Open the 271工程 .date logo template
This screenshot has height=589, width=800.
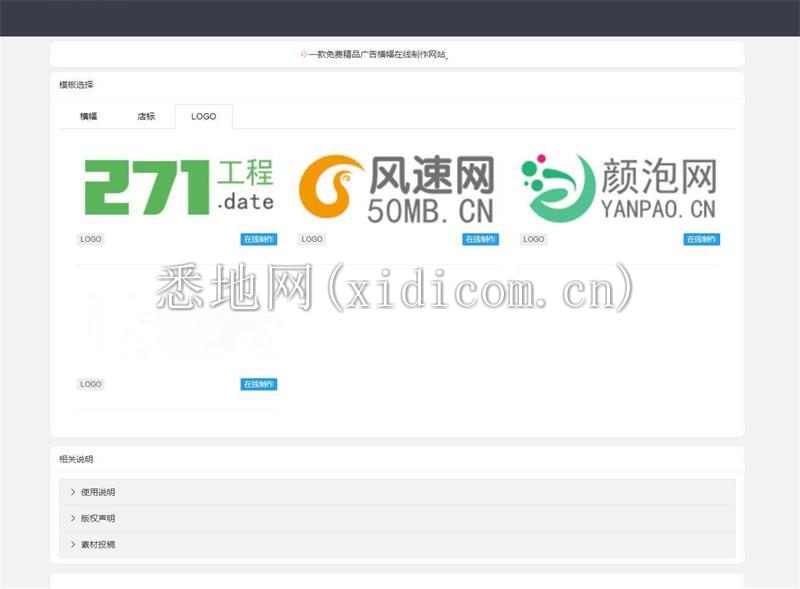179,187
